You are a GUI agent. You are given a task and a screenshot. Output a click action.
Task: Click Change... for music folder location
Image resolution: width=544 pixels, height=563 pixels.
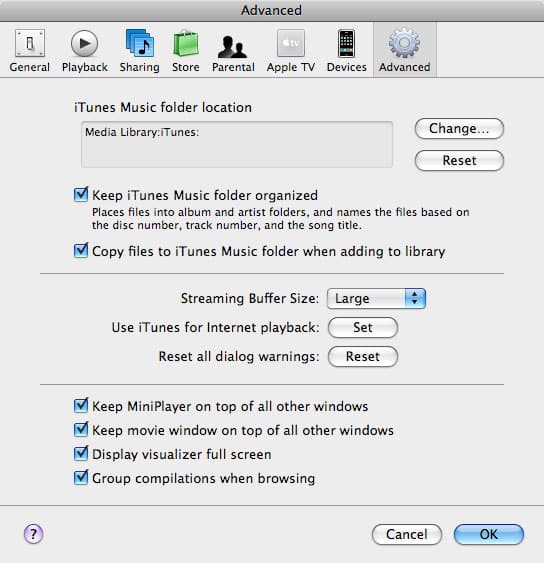(x=459, y=129)
